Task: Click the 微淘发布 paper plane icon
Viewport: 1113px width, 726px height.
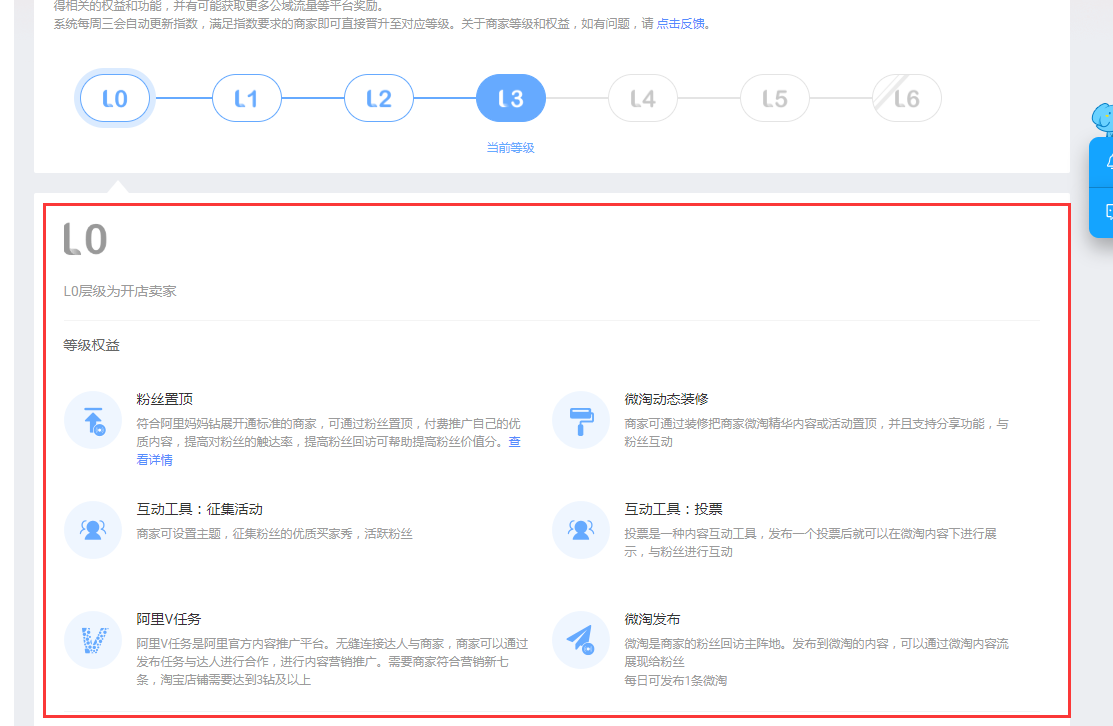Action: (x=581, y=640)
